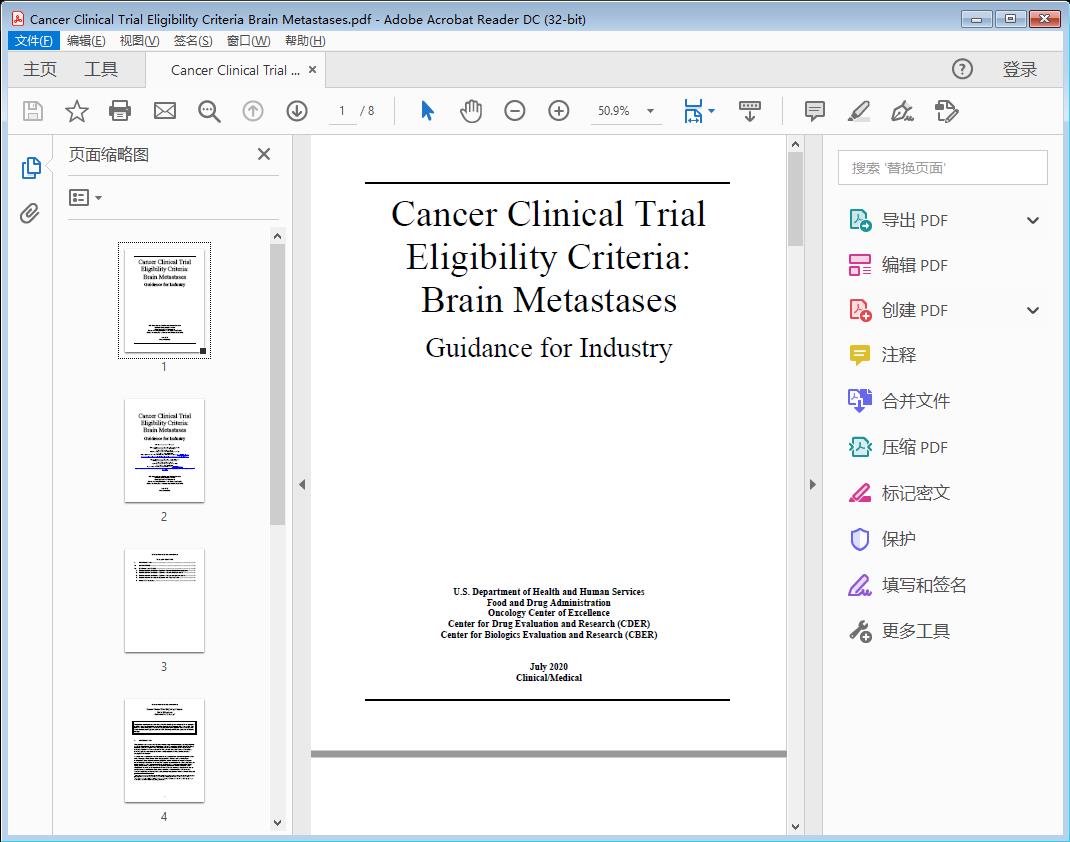Screen dimensions: 1070x842
Task: Click the 登录 sign-in button
Action: point(1022,69)
